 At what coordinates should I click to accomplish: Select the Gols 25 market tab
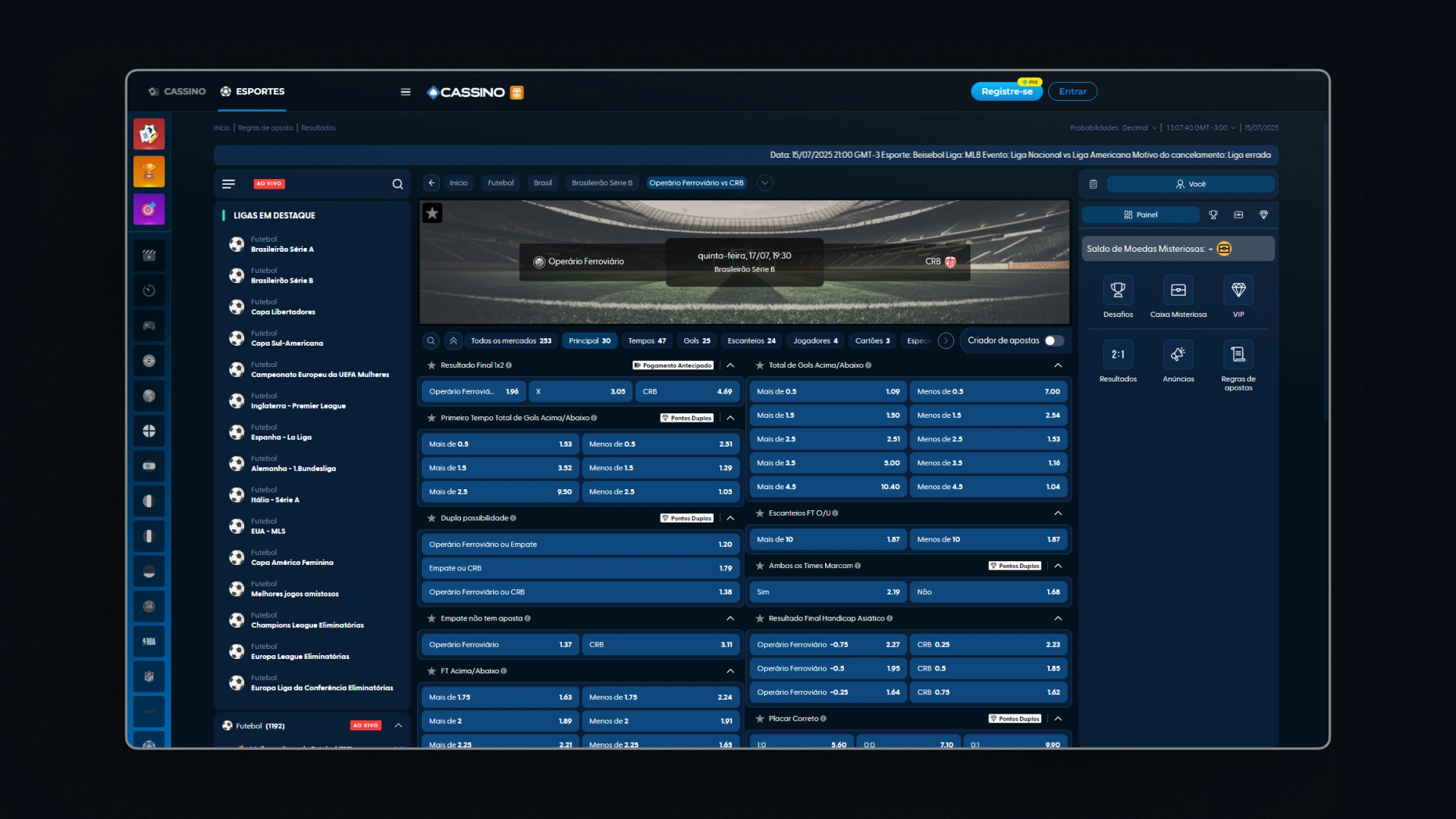coord(696,341)
